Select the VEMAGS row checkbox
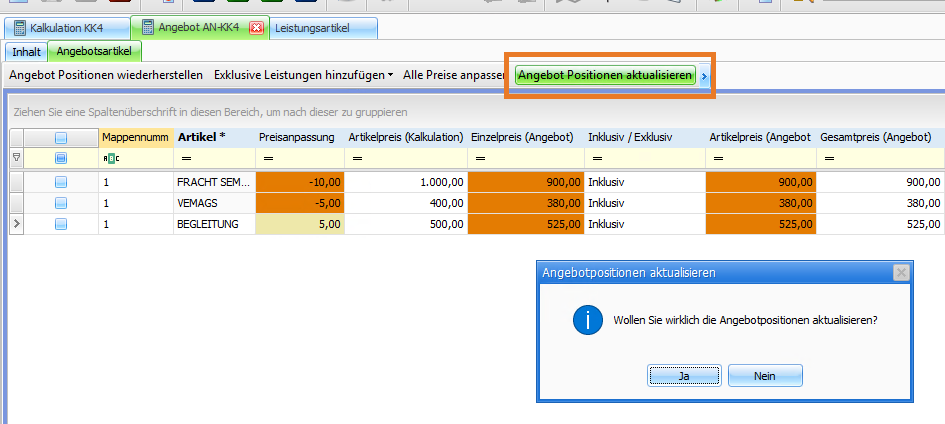This screenshot has height=424, width=945. pos(61,203)
